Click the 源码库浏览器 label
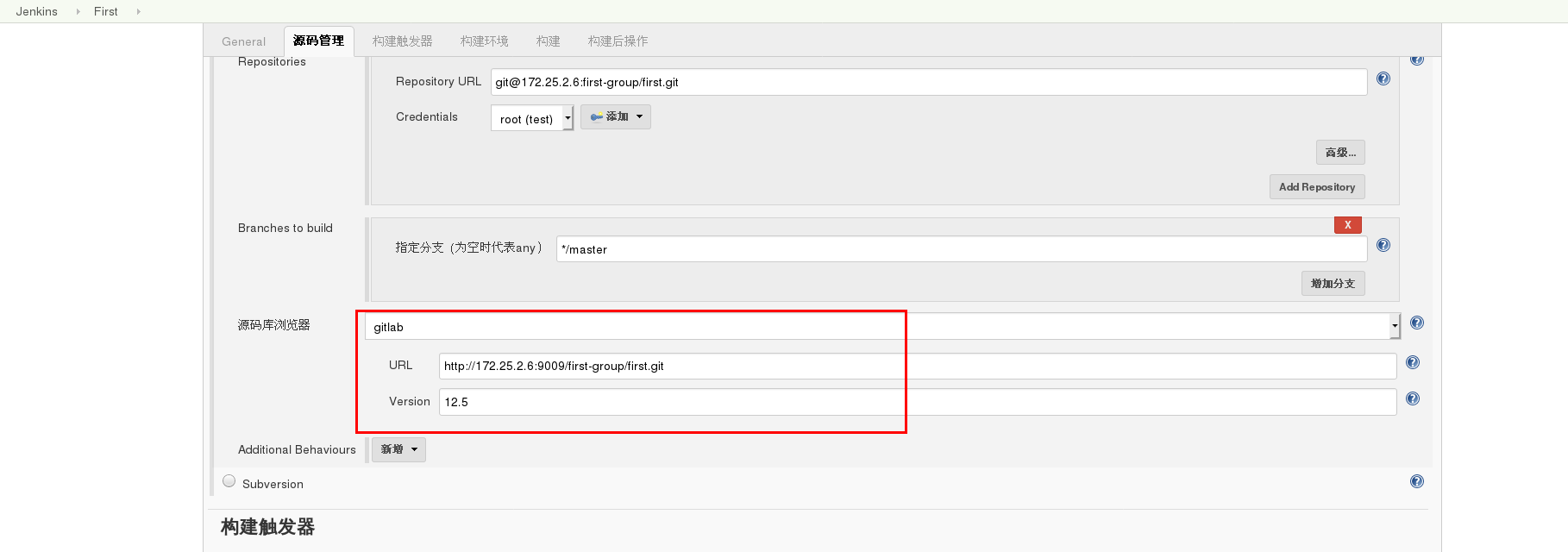Viewport: 1568px width, 552px height. pyautogui.click(x=273, y=325)
